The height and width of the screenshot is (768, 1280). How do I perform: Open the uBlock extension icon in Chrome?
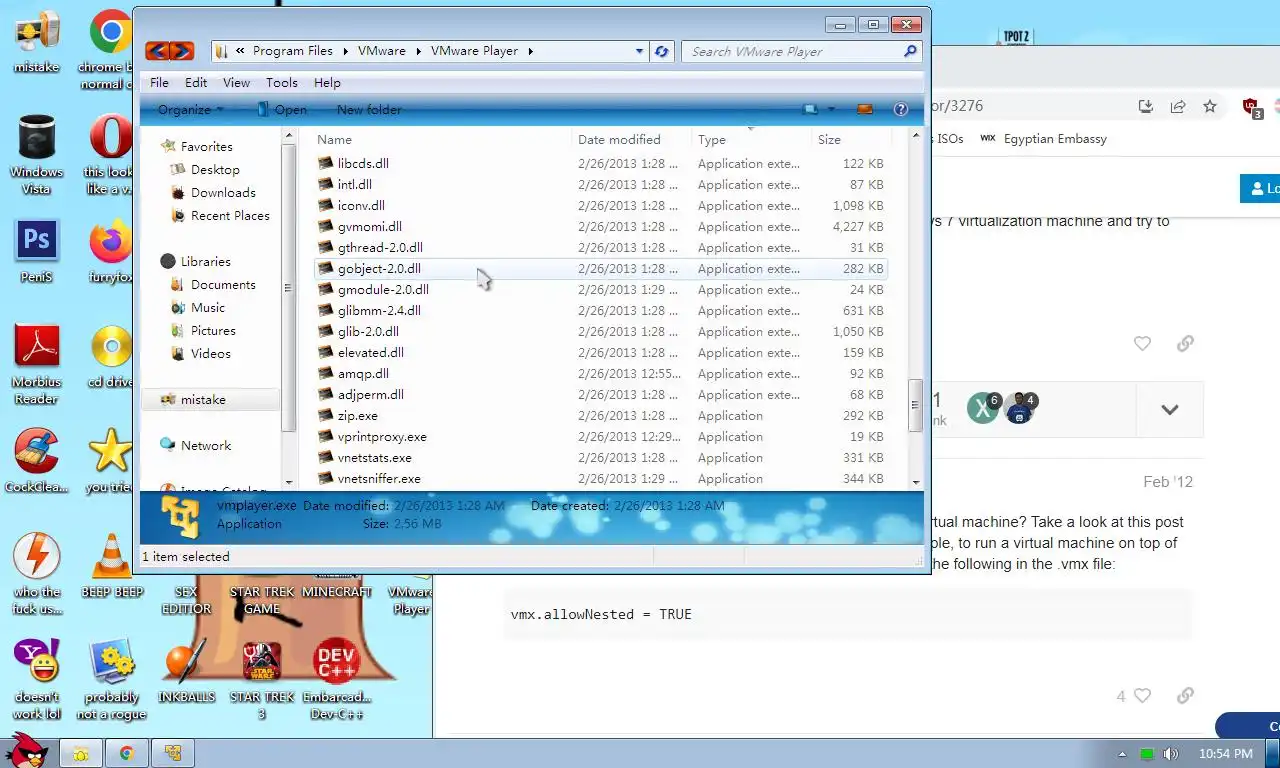[x=1251, y=107]
